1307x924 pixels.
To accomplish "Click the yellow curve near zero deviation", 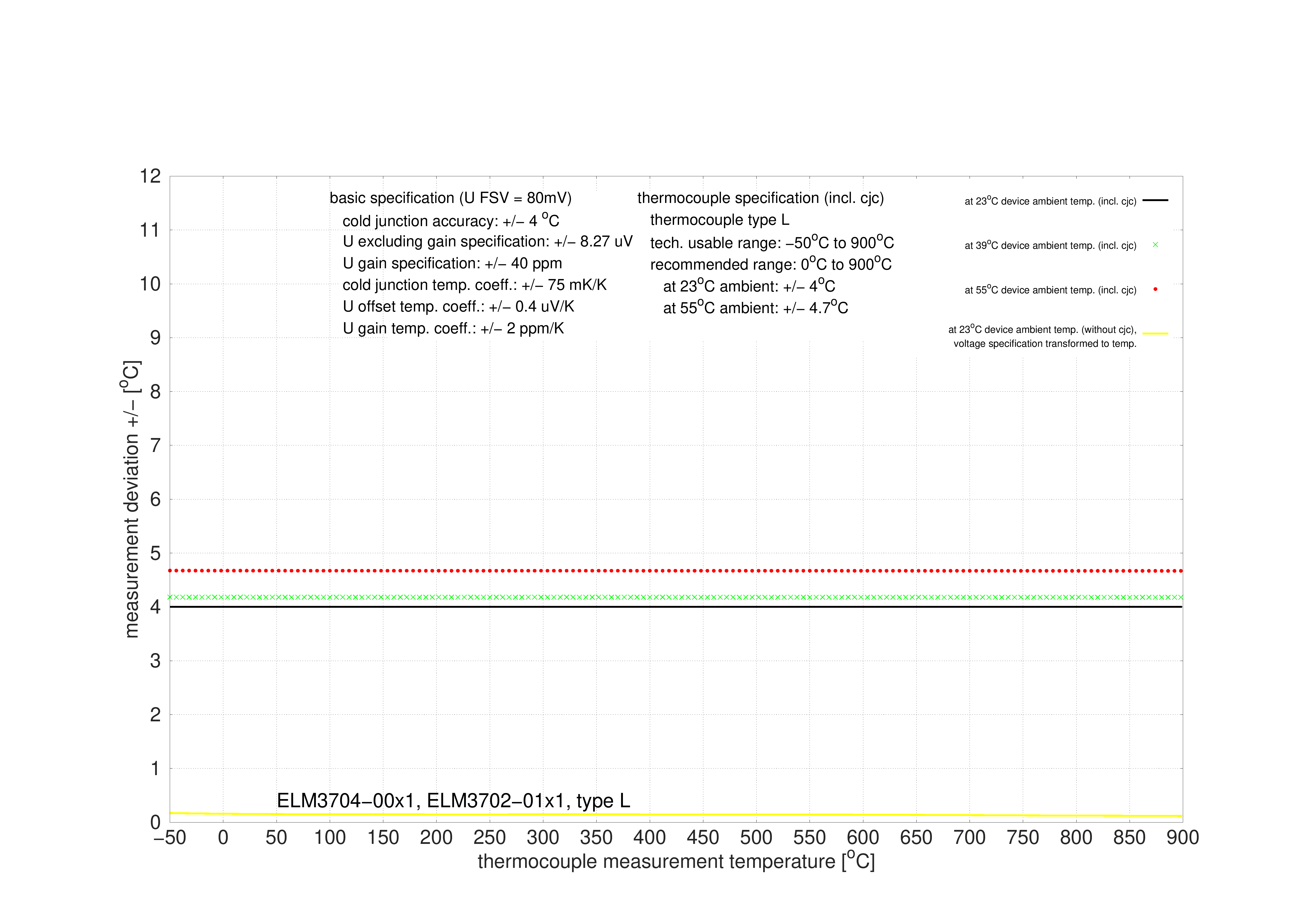I will pos(676,815).
